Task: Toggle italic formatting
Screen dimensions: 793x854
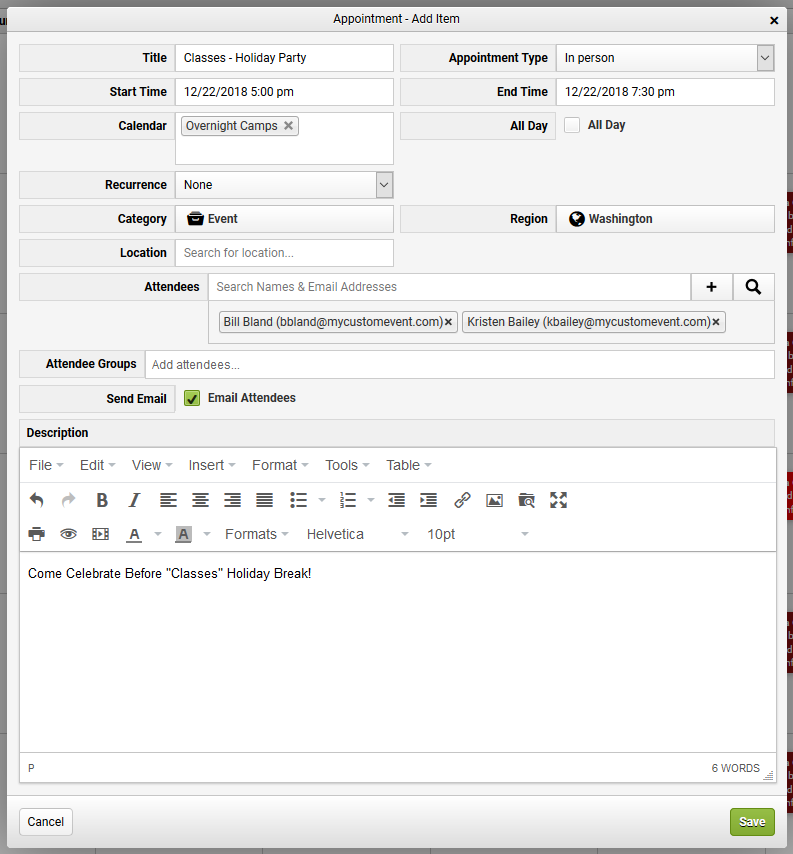Action: (134, 499)
